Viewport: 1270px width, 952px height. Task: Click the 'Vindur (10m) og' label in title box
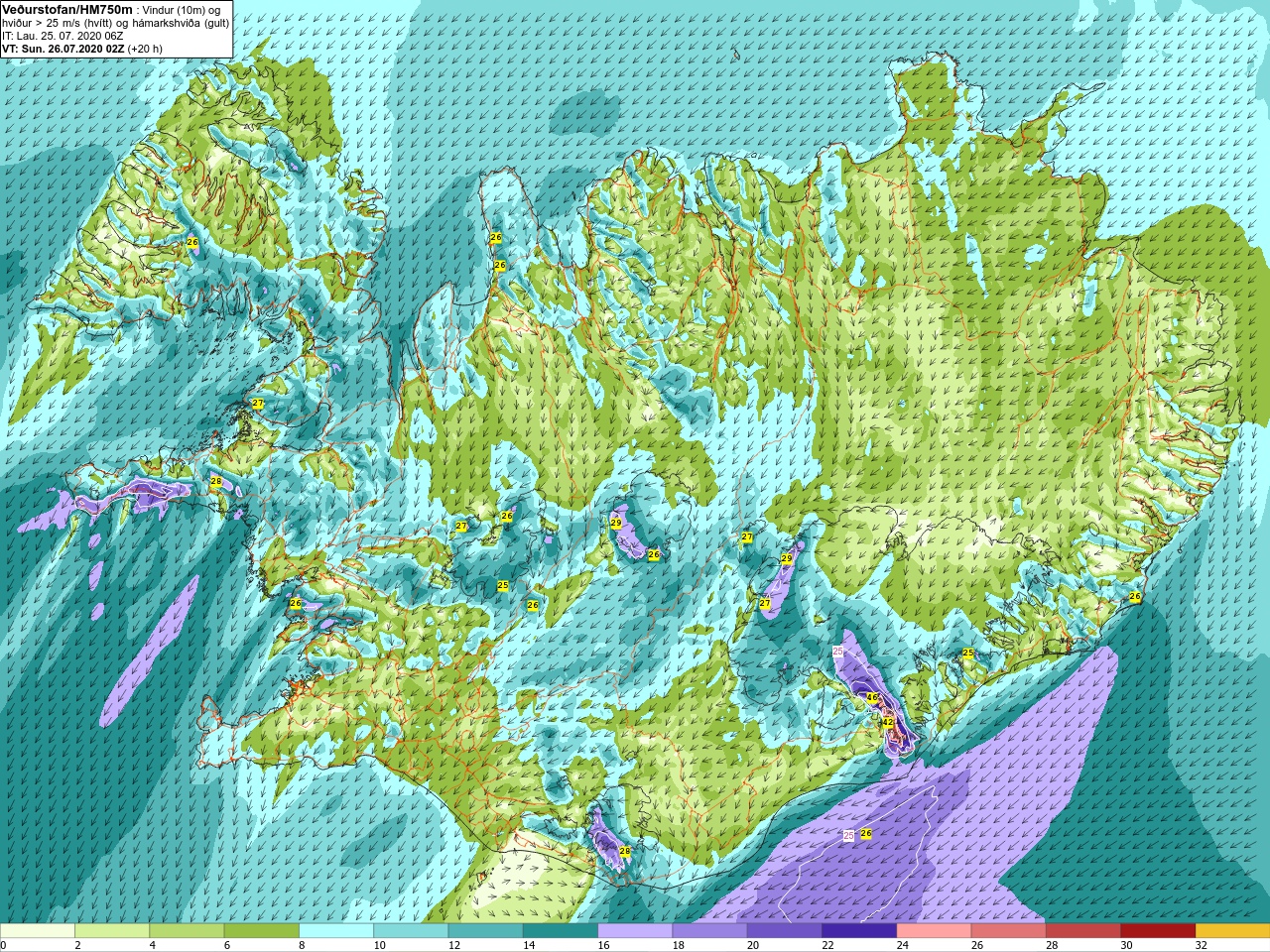coord(184,9)
